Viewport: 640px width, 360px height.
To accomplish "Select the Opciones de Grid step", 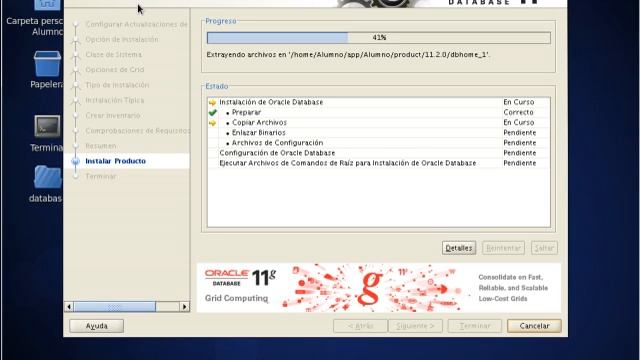I will 115,70.
